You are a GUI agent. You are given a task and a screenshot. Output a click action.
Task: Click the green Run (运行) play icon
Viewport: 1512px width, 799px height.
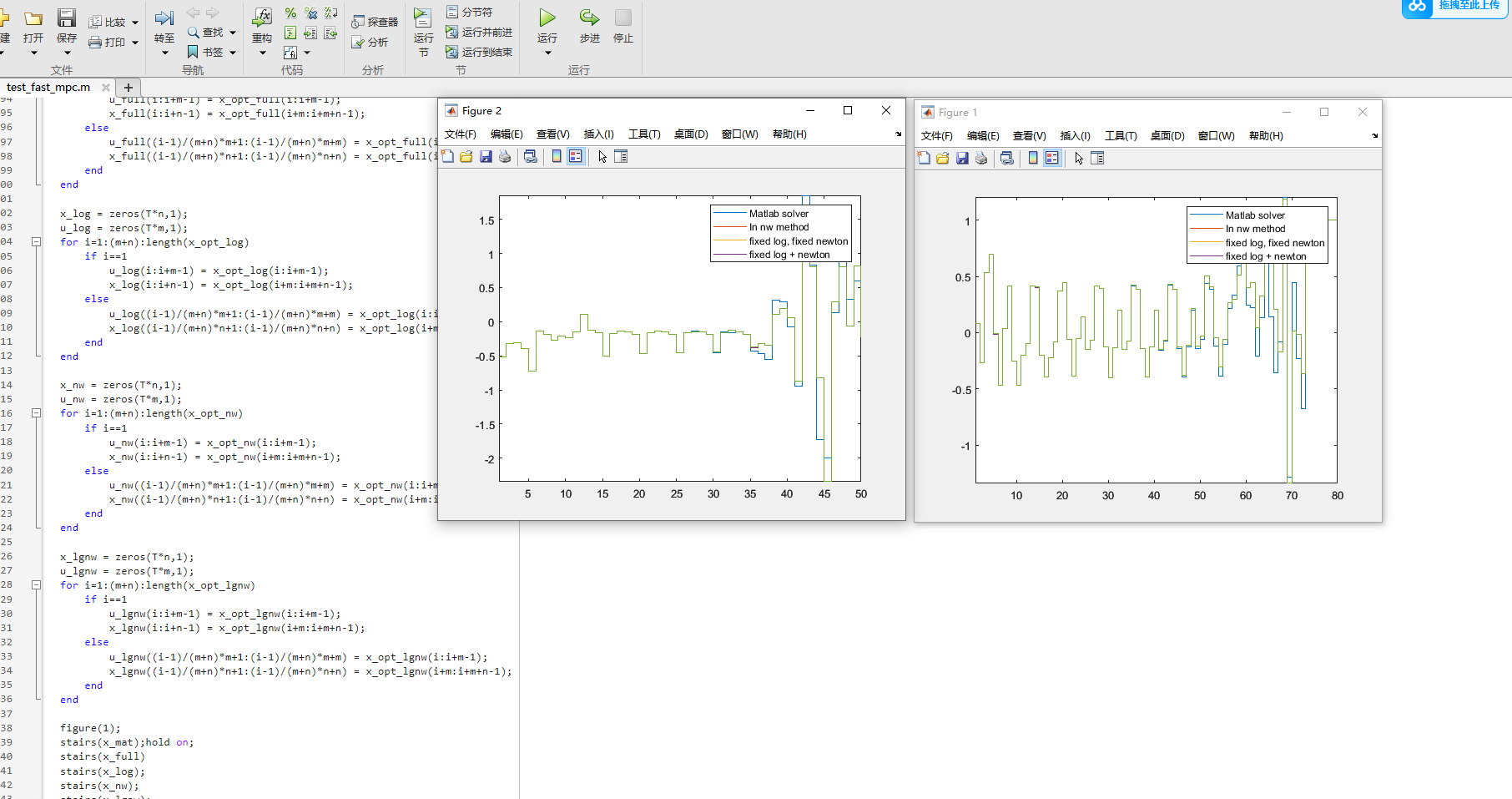point(547,18)
